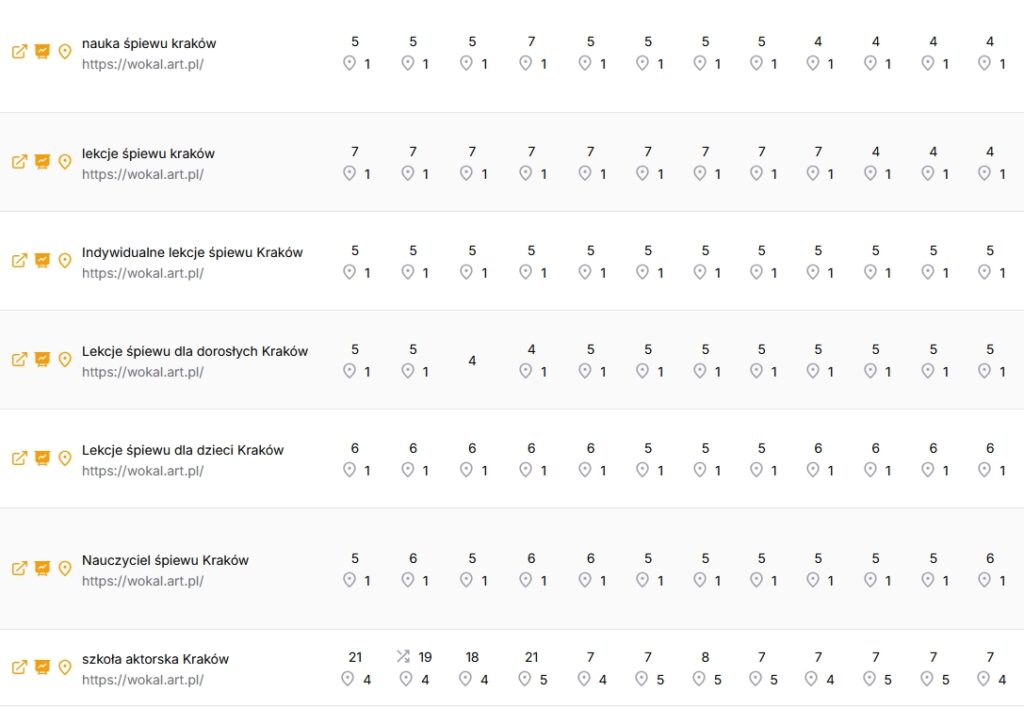Open external link for 'szkoła aktorska Kraków'
Image resolution: width=1024 pixels, height=707 pixels.
click(19, 668)
